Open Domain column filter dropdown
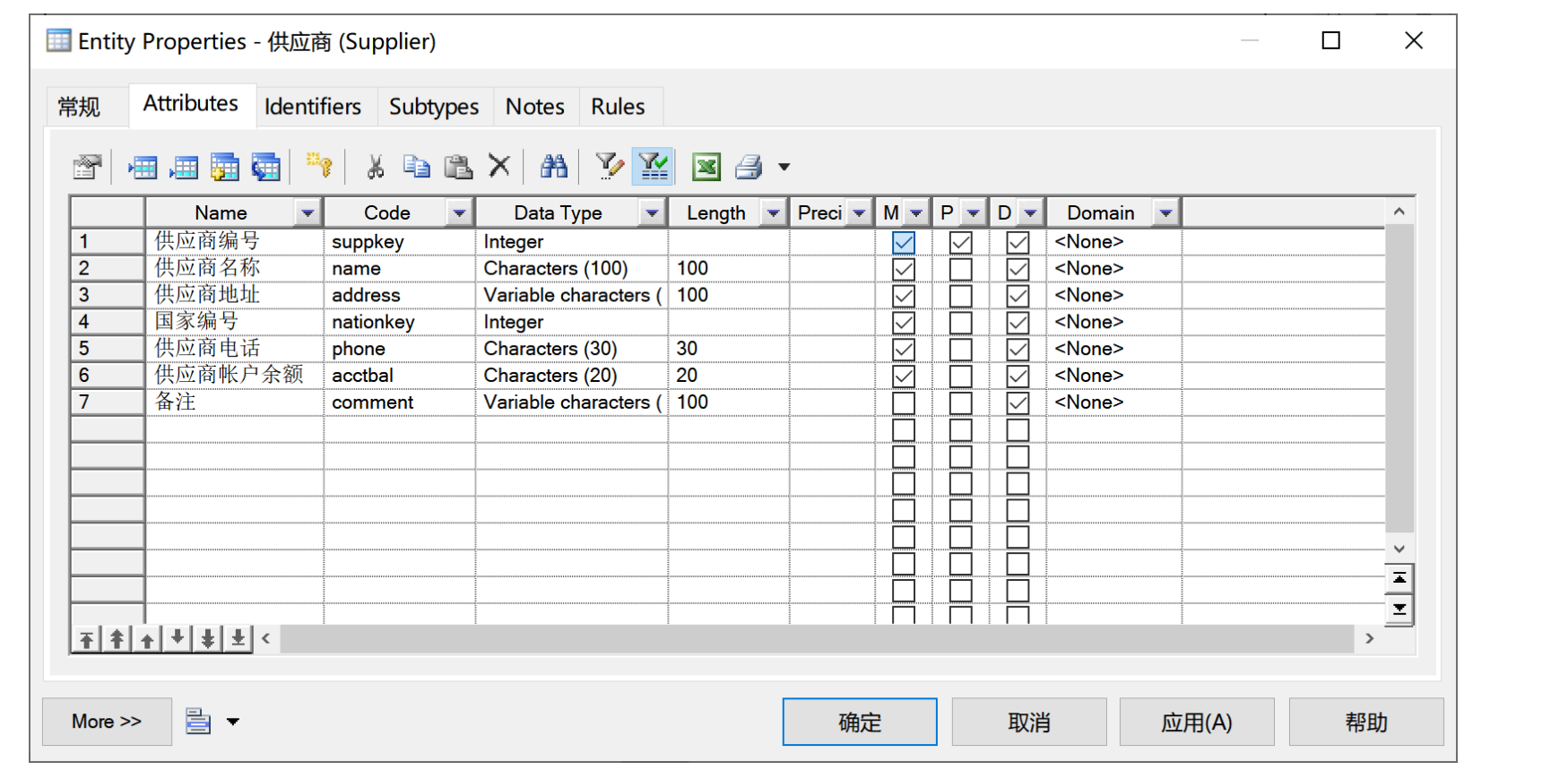This screenshot has width=1568, height=779. (x=1165, y=213)
